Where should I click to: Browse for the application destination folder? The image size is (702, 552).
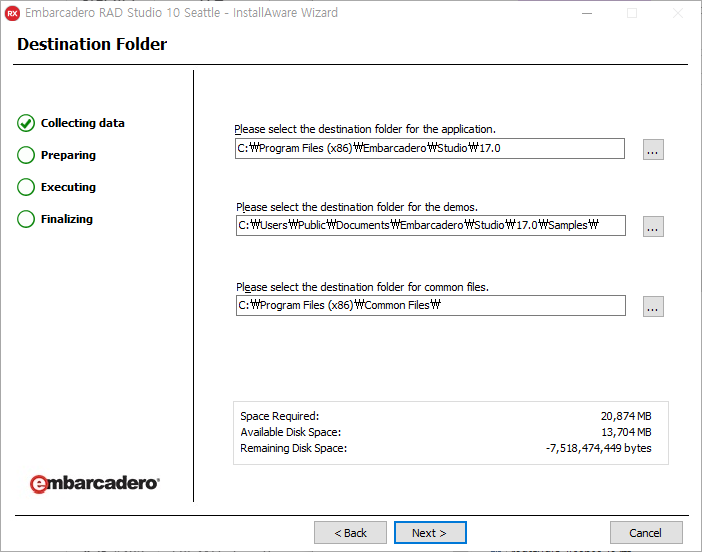pos(653,149)
